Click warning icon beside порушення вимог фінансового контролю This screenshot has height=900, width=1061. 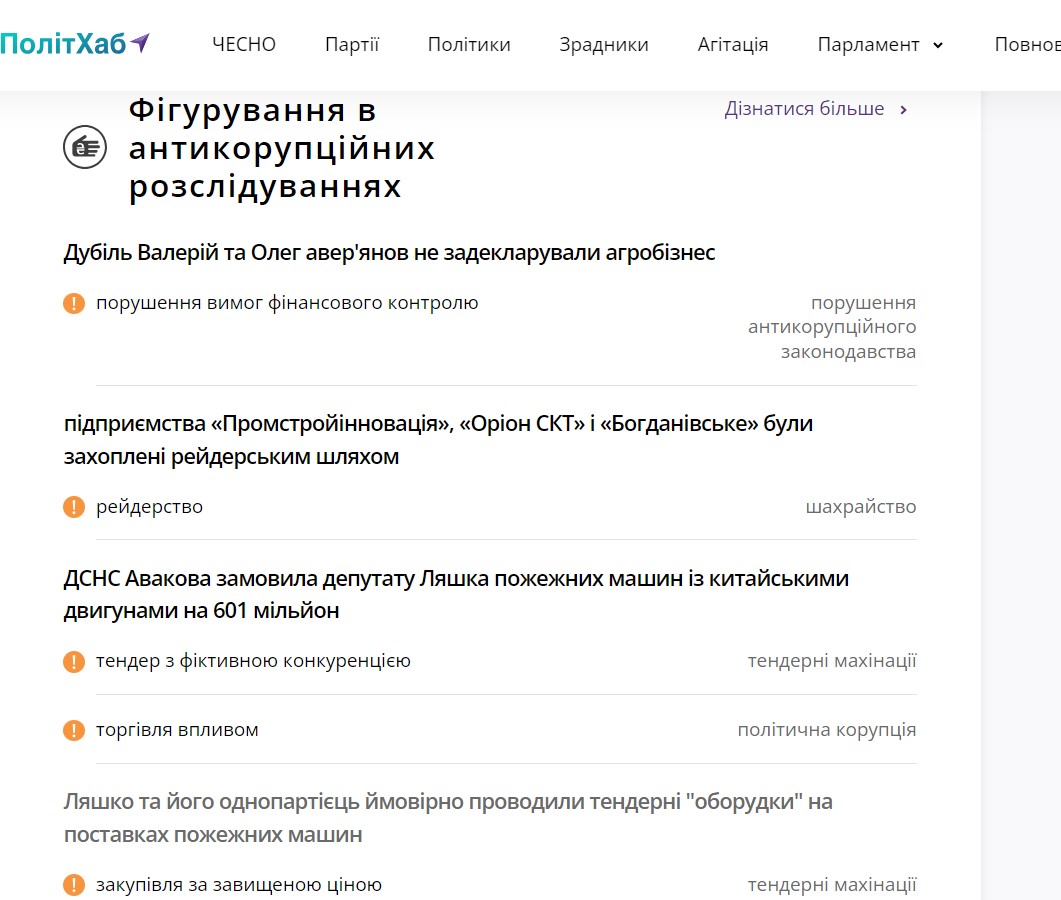tap(74, 303)
